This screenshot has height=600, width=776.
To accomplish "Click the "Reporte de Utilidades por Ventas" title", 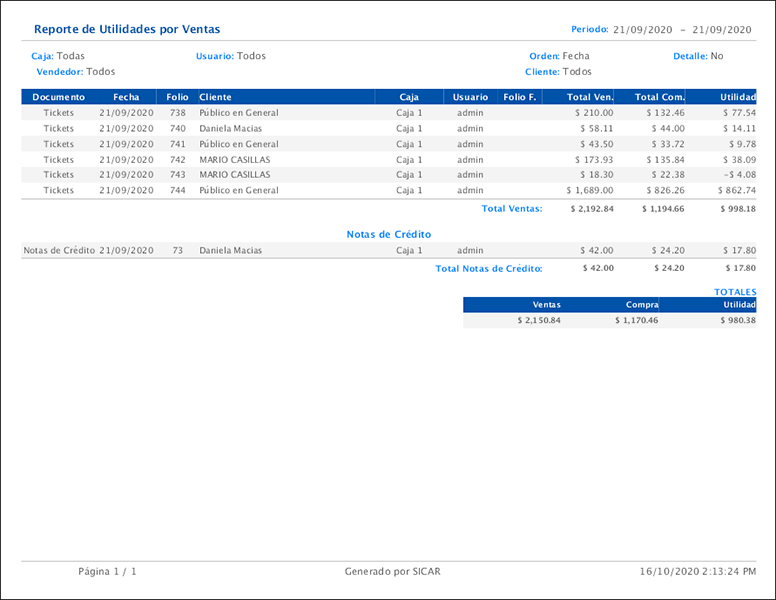I will (127, 30).
